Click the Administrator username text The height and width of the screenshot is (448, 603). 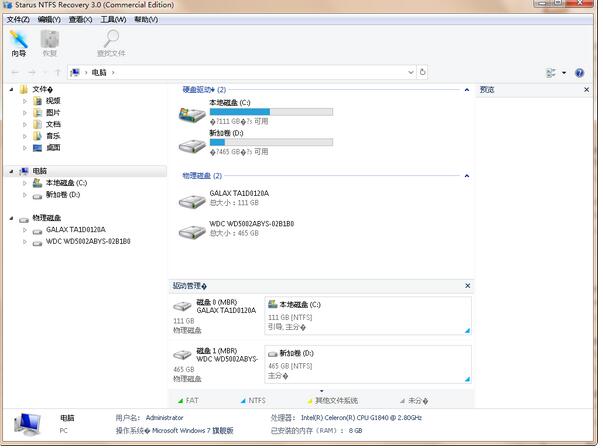tap(165, 418)
